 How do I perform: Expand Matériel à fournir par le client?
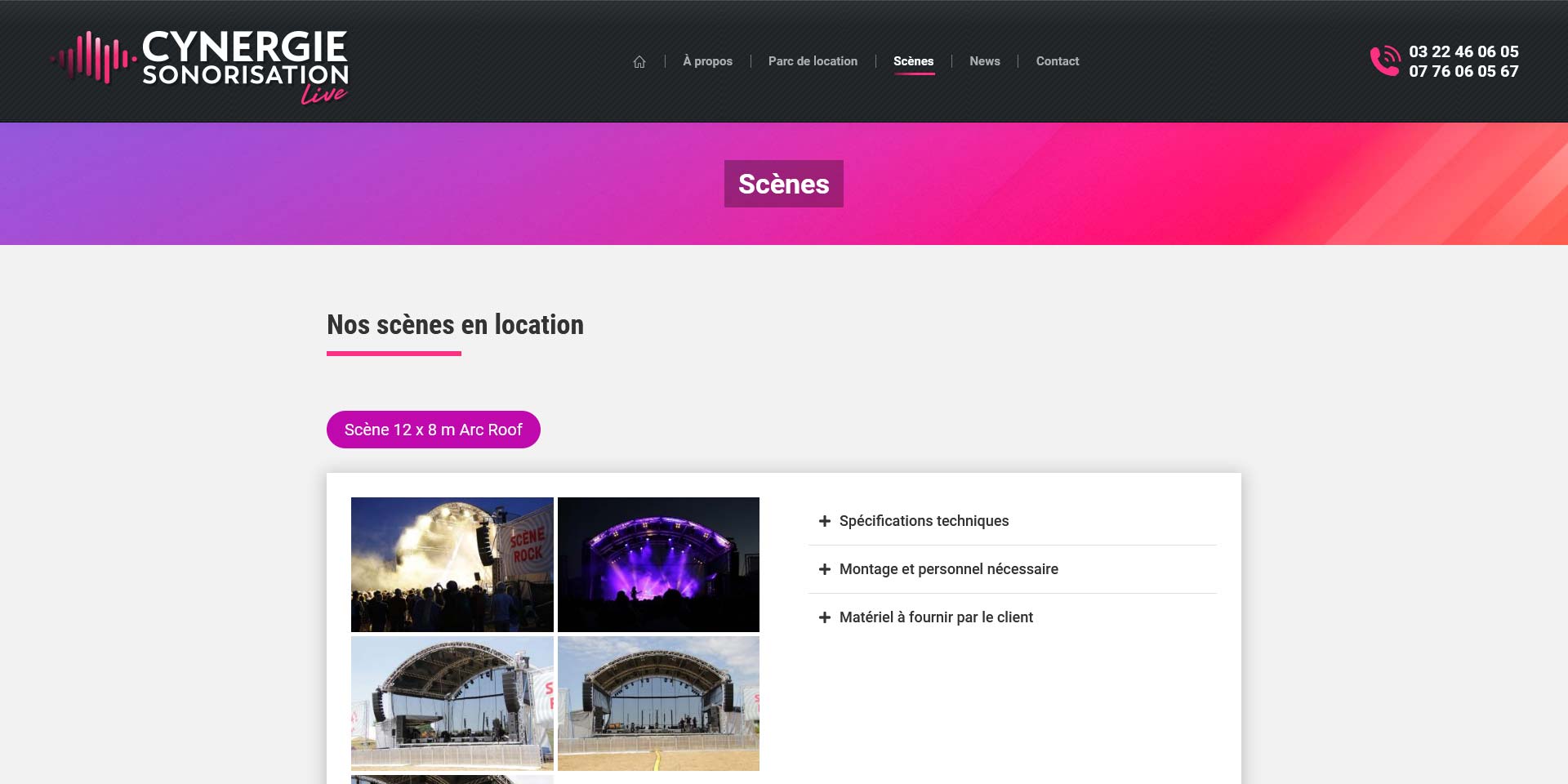tap(936, 617)
